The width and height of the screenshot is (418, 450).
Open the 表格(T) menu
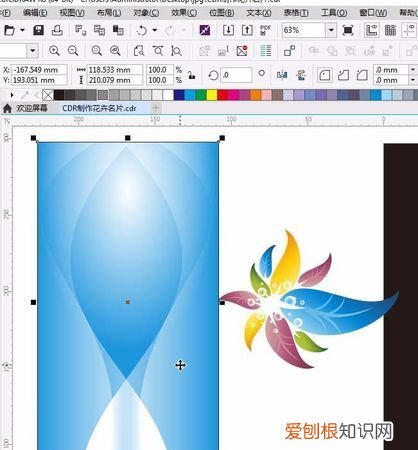click(296, 13)
